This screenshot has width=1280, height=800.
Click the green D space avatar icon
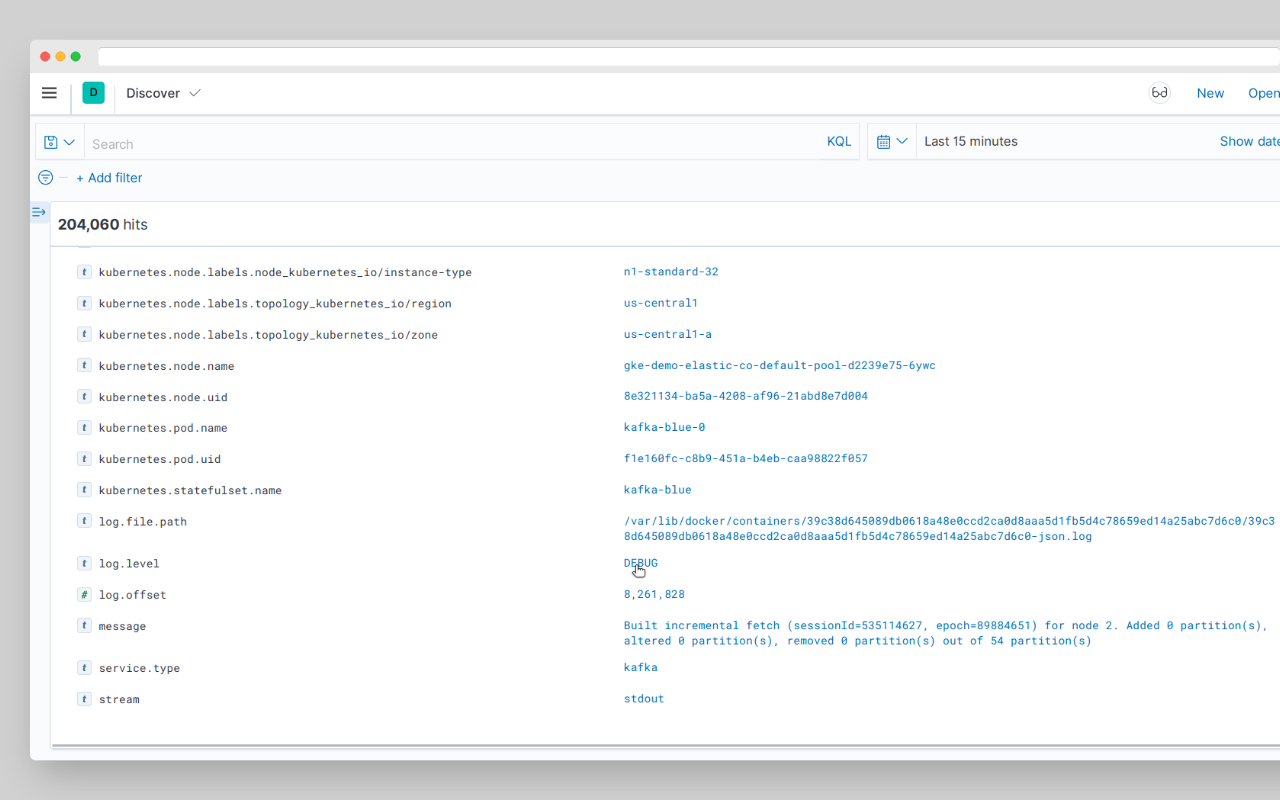click(x=93, y=92)
